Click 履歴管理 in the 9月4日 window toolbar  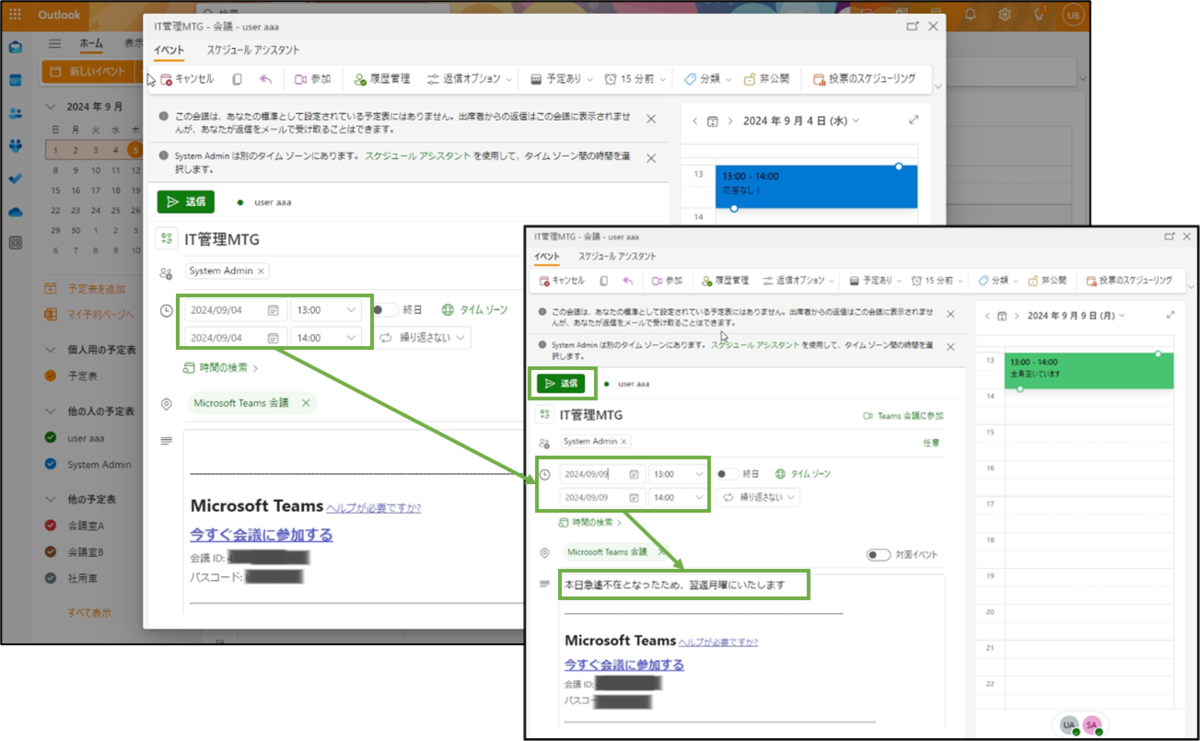(382, 79)
